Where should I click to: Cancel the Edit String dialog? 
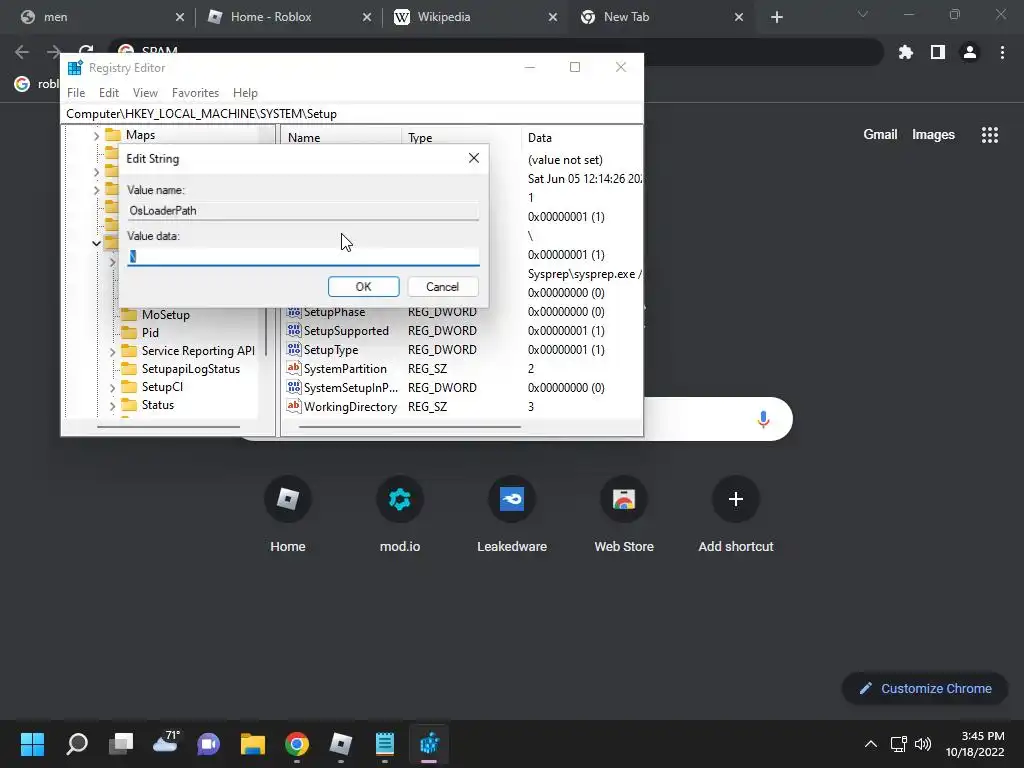click(x=442, y=287)
